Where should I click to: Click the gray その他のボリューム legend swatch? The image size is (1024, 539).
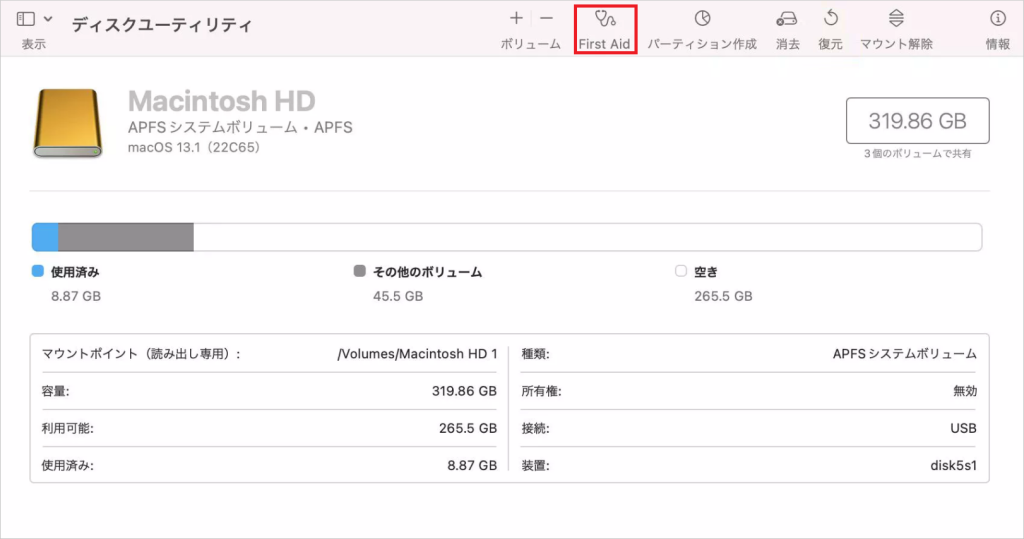(x=359, y=271)
